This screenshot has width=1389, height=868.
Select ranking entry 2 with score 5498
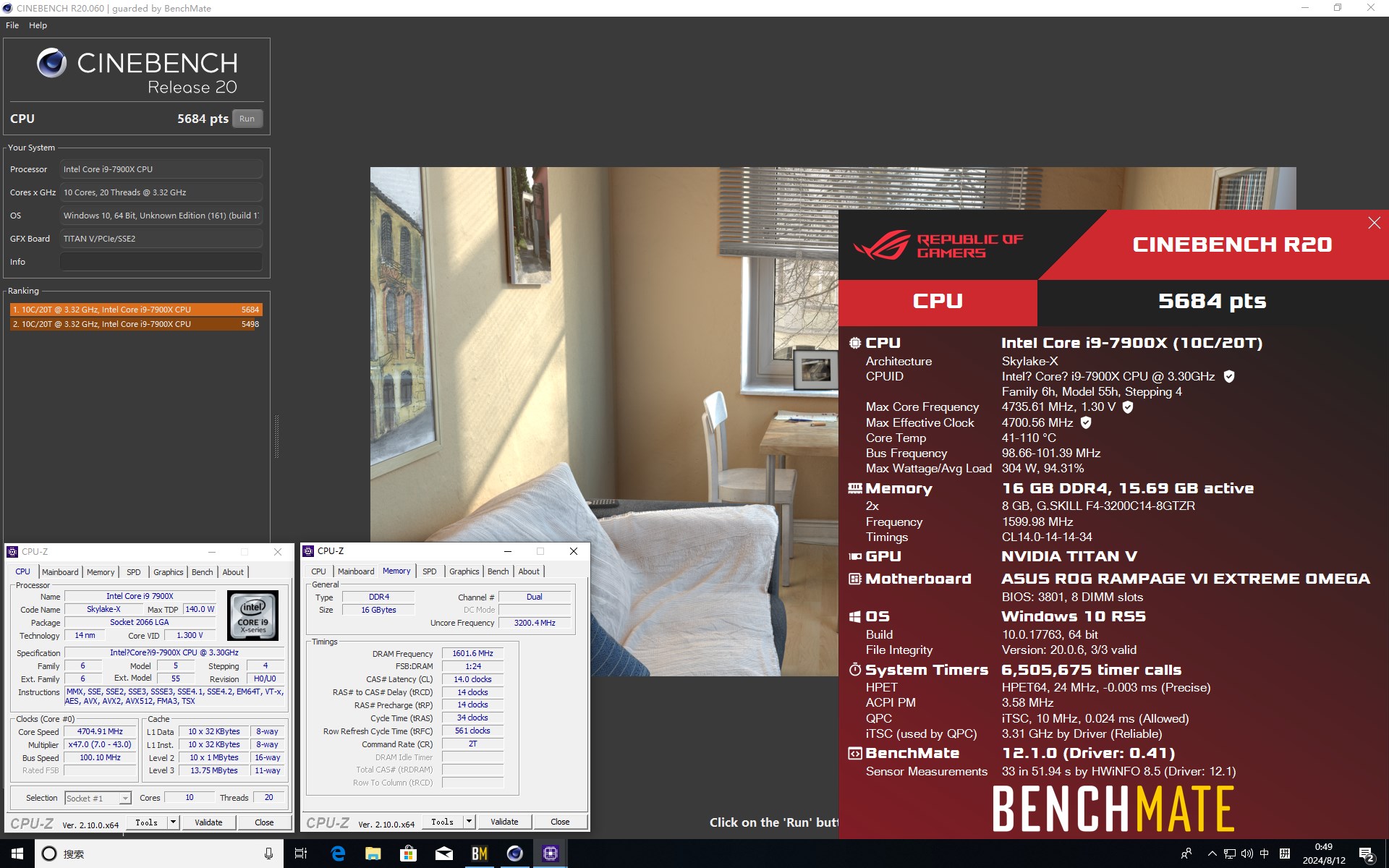(136, 324)
